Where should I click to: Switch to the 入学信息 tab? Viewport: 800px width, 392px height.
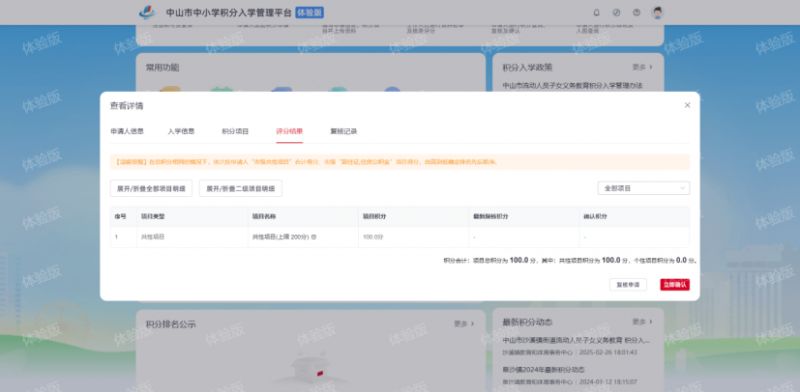click(x=181, y=131)
